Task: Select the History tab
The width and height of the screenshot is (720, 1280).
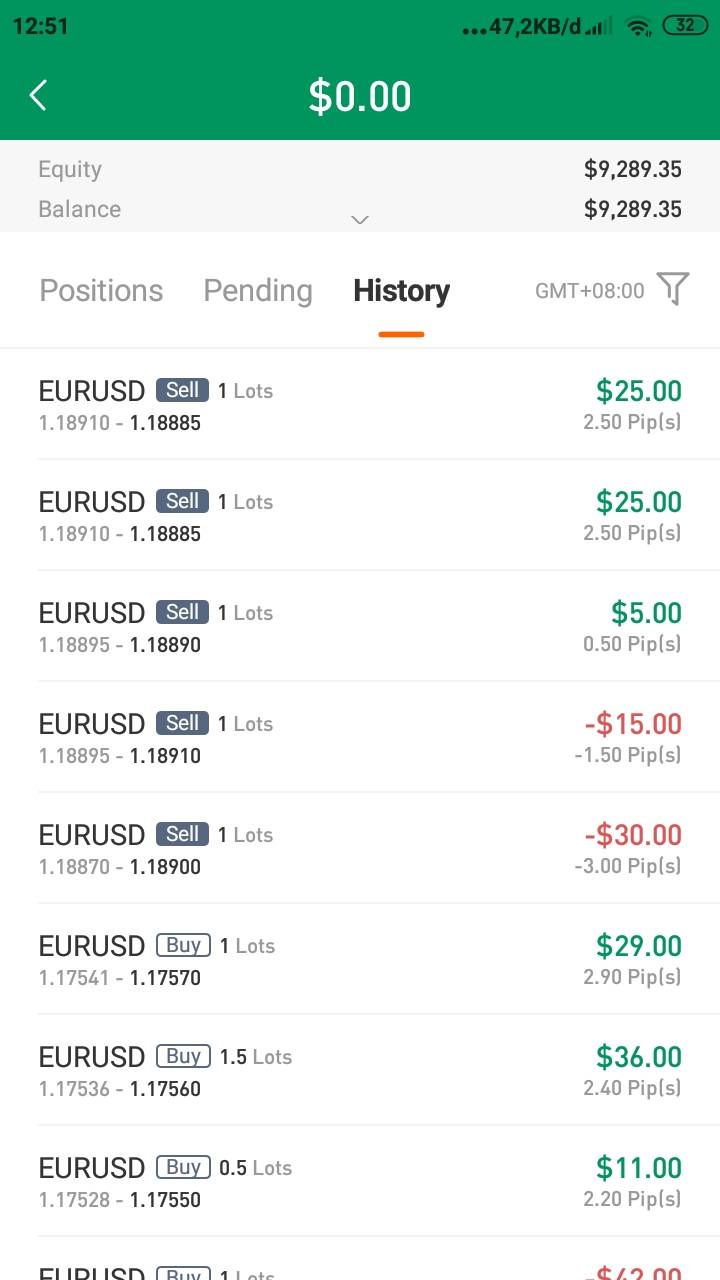Action: point(401,291)
